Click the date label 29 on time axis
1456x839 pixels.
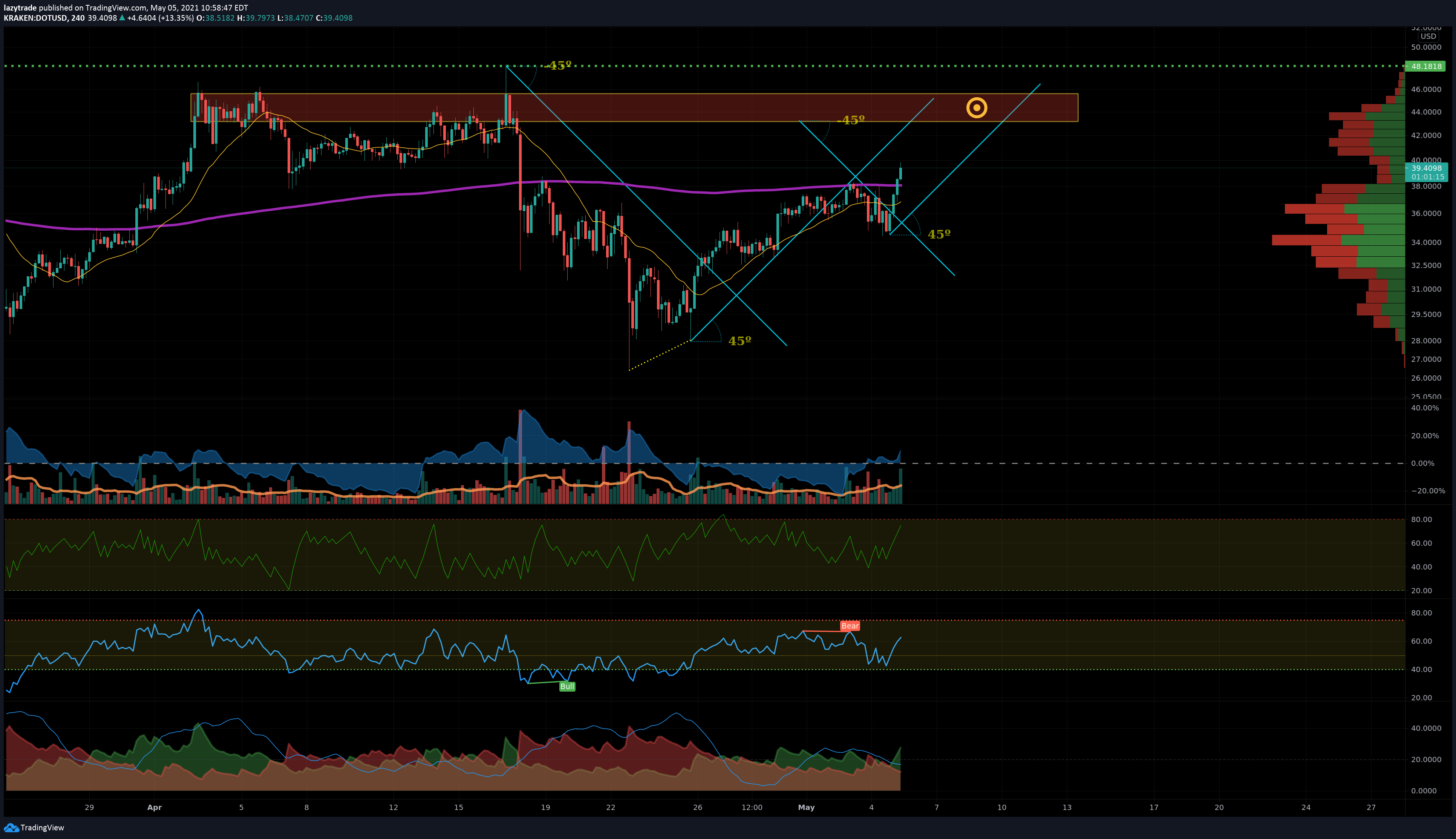point(89,807)
